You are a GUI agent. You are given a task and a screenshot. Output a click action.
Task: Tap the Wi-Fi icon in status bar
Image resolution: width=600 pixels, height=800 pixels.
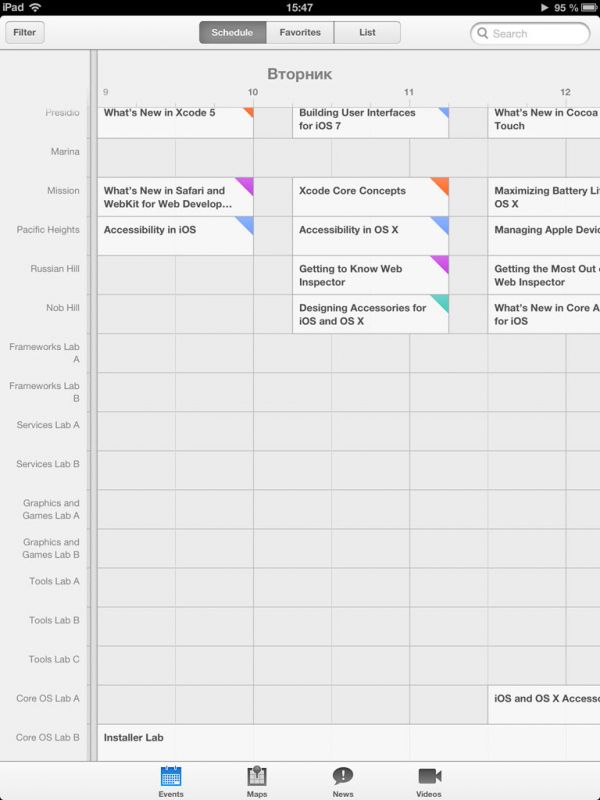click(x=35, y=7)
